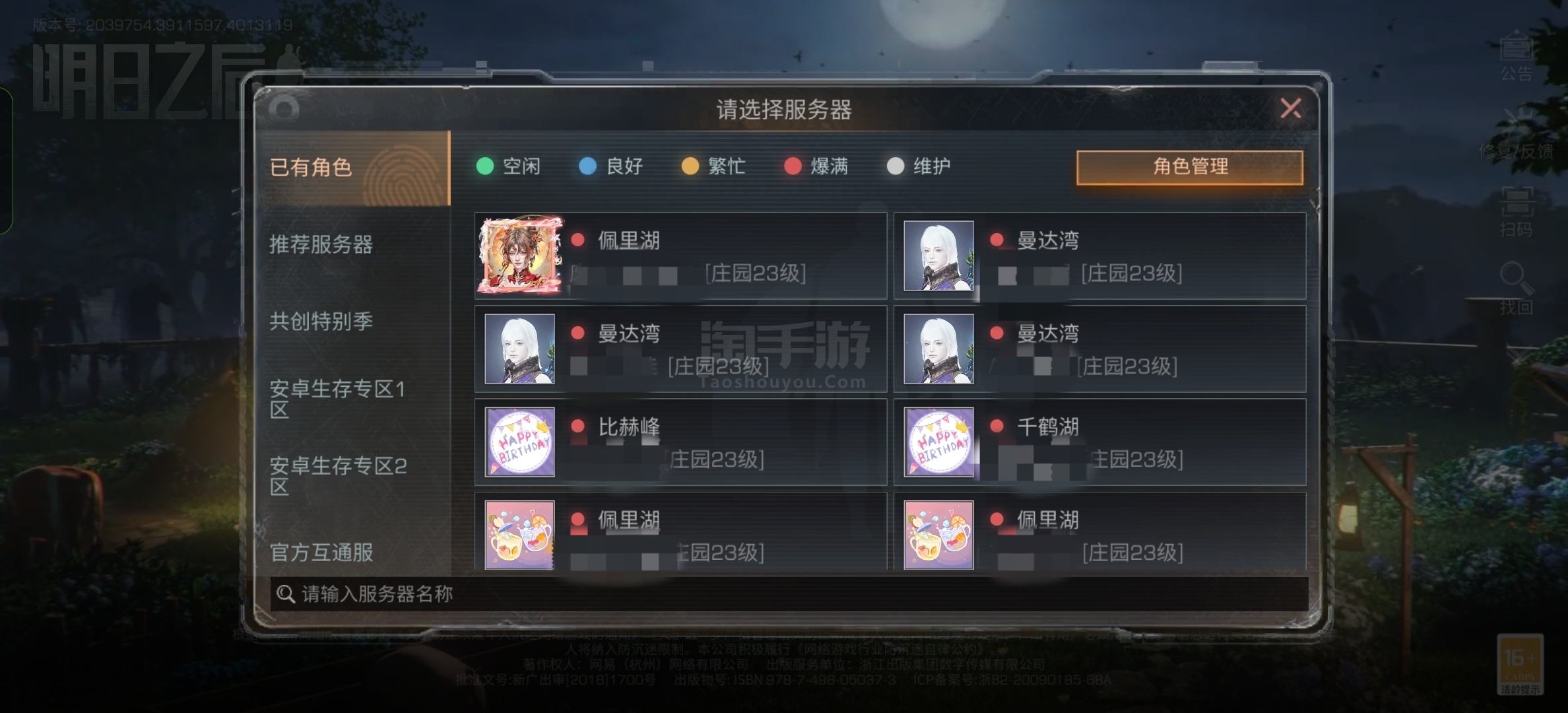Screen dimensions: 1568x713
Task: Click the 请输入服务器名称 search field
Action: click(x=789, y=594)
